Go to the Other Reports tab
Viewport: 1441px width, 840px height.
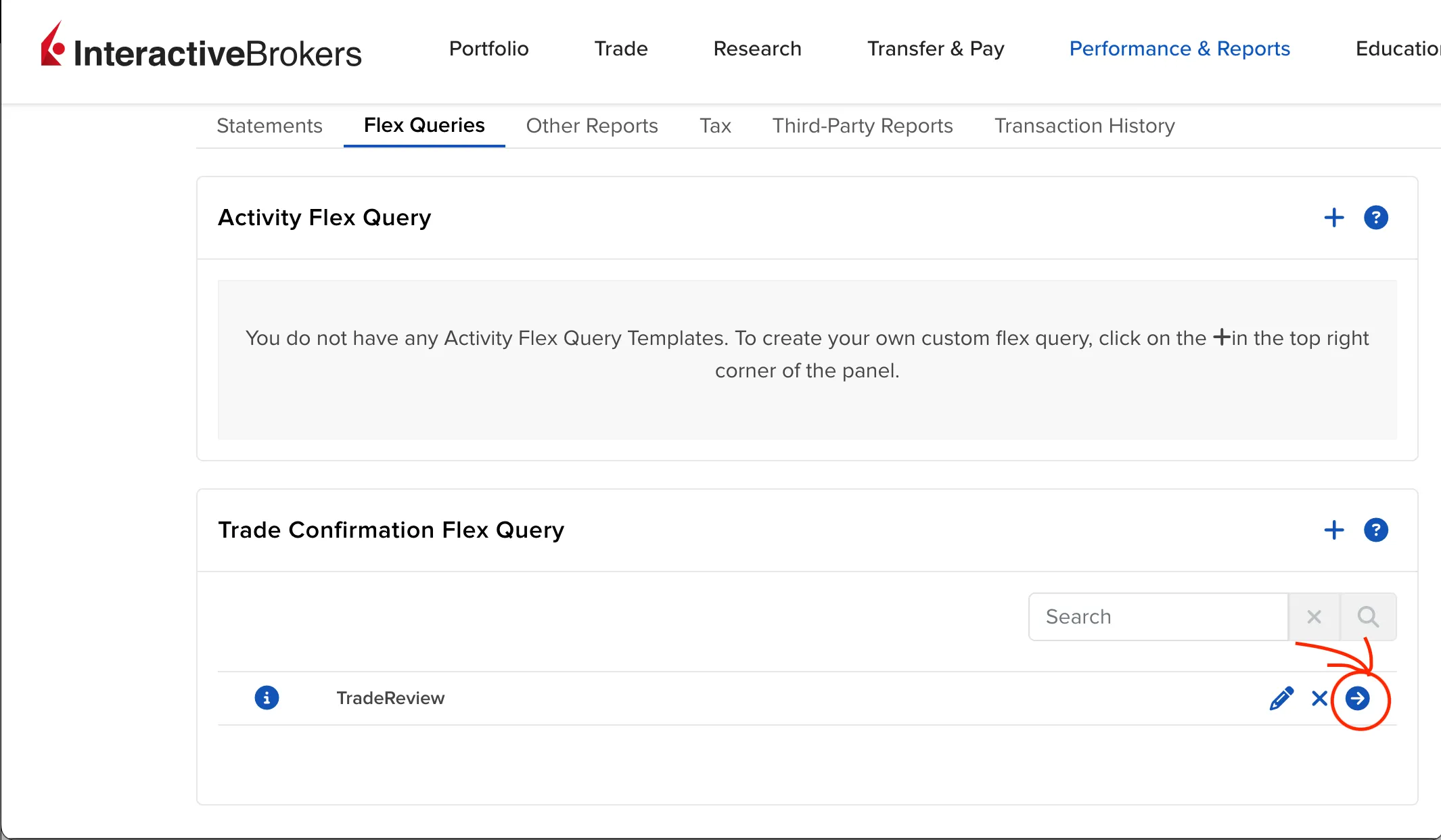(x=592, y=126)
